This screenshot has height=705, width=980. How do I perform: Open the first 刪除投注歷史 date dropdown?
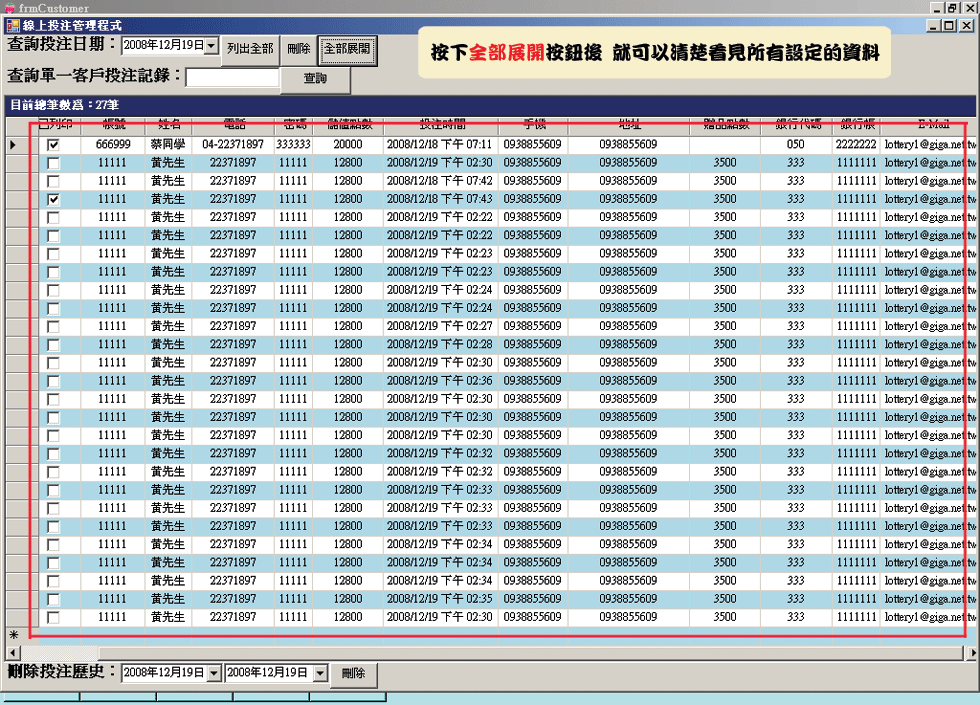tap(213, 673)
